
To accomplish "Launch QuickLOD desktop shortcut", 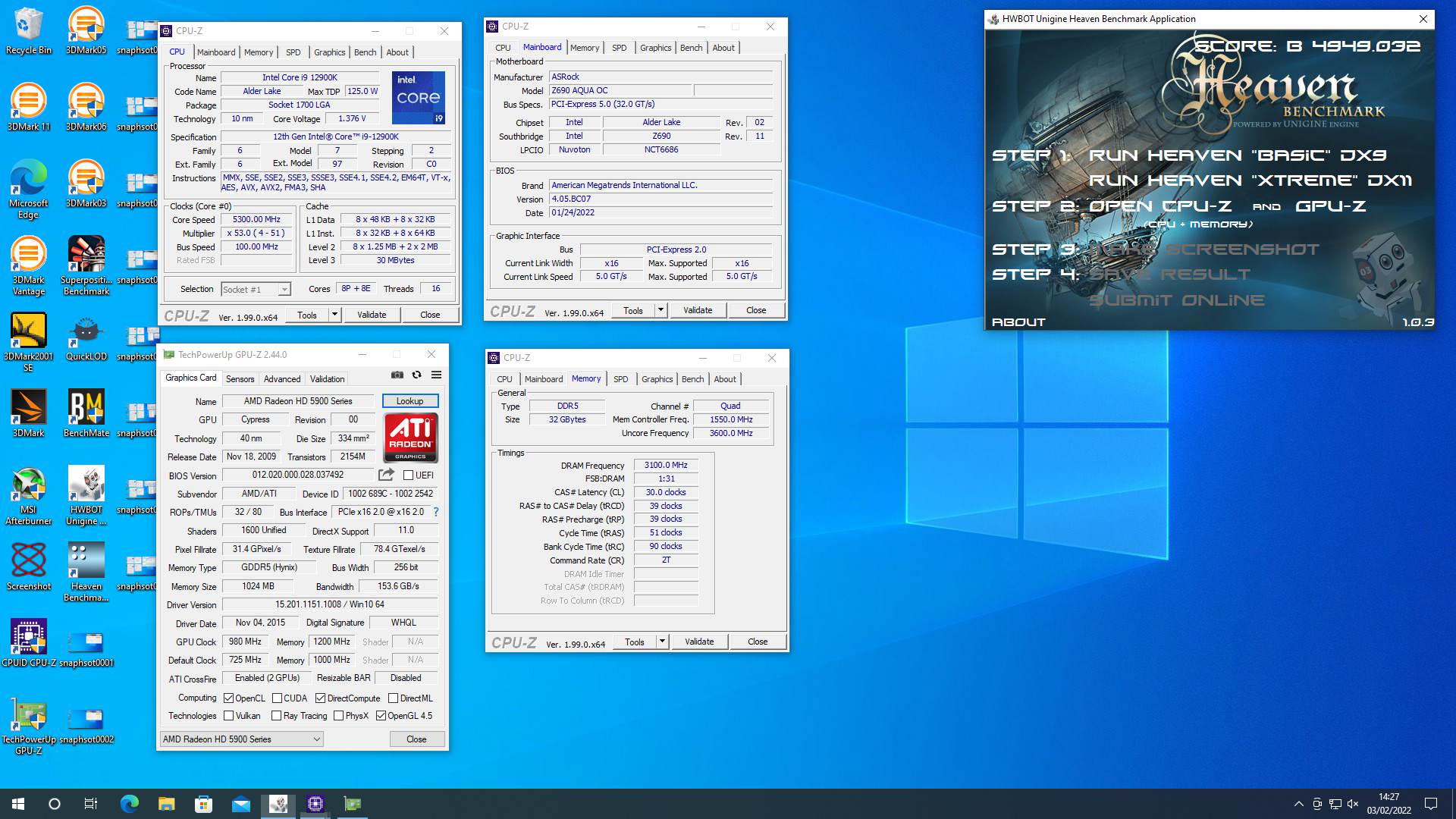I will click(x=86, y=337).
